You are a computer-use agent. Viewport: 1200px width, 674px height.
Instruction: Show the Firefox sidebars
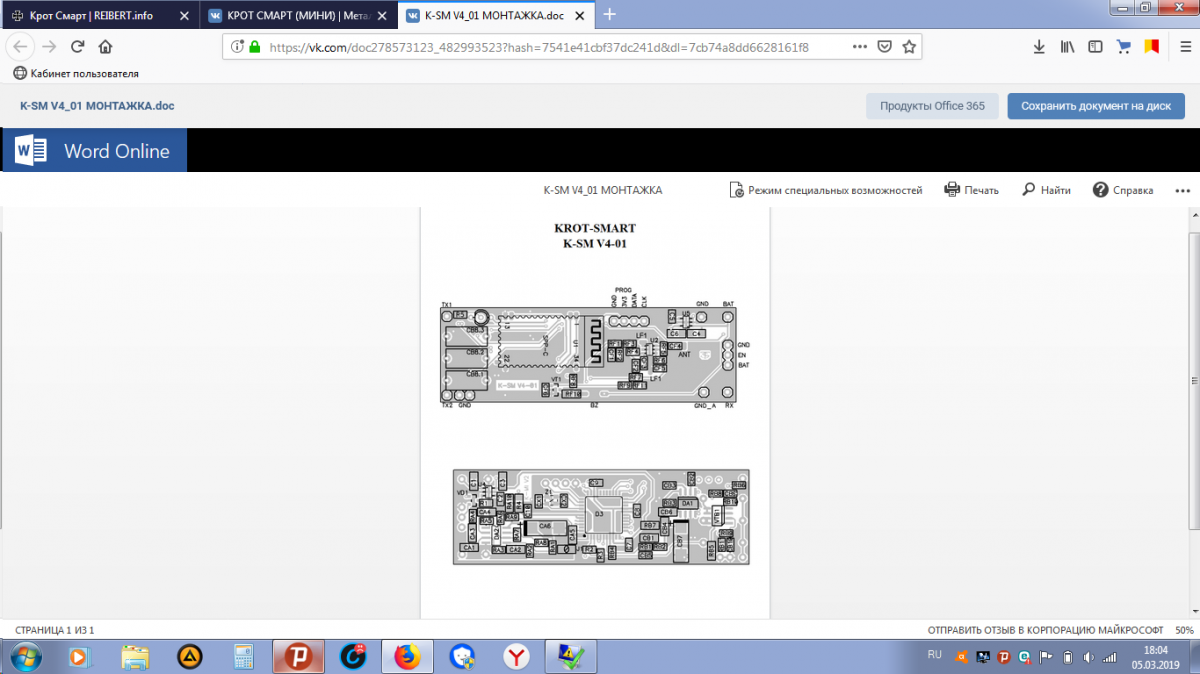click(1096, 47)
